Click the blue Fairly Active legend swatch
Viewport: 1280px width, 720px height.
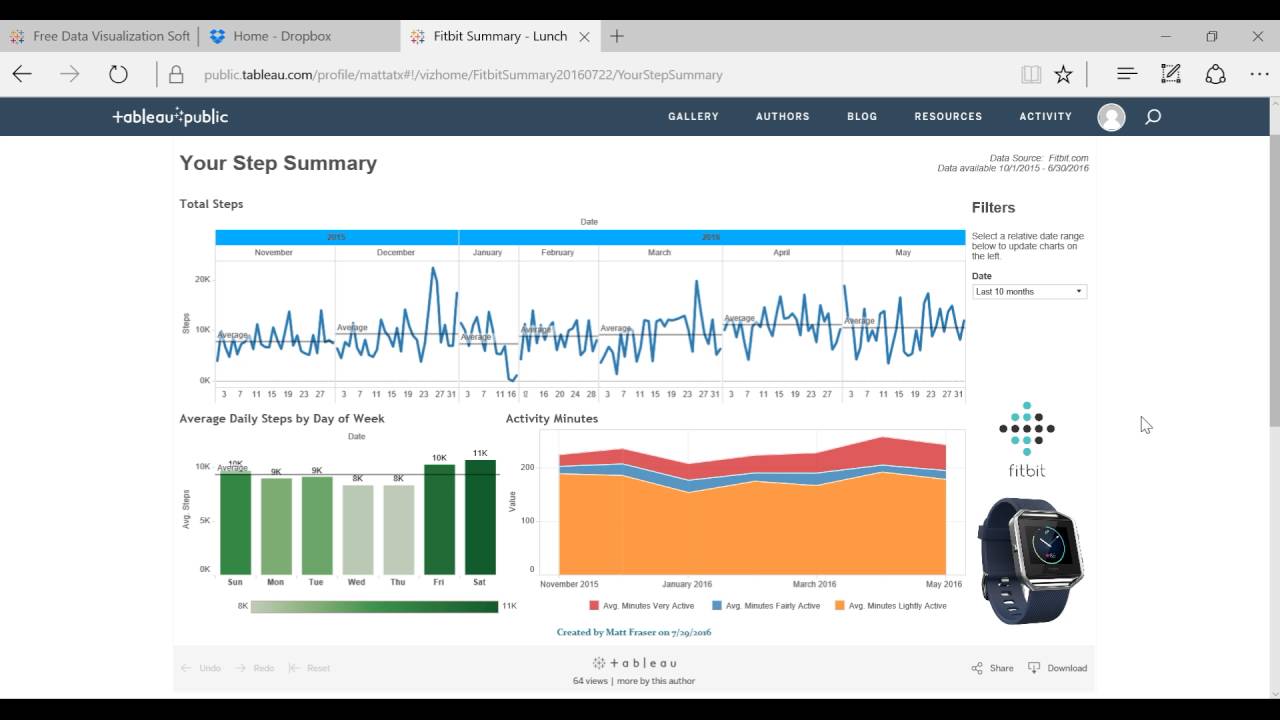717,606
